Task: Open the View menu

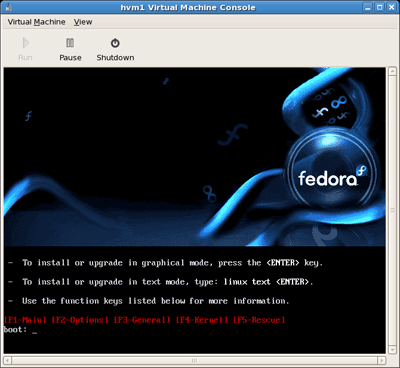Action: pos(83,22)
